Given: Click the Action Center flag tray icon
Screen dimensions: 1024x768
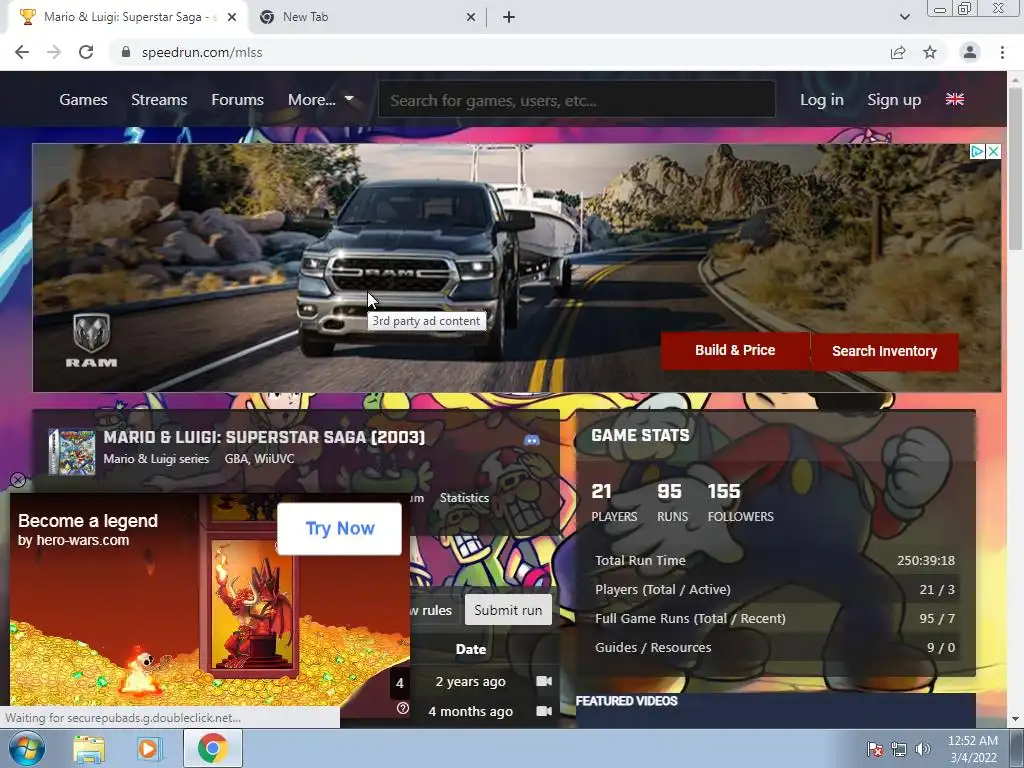Looking at the screenshot, I should pos(875,749).
